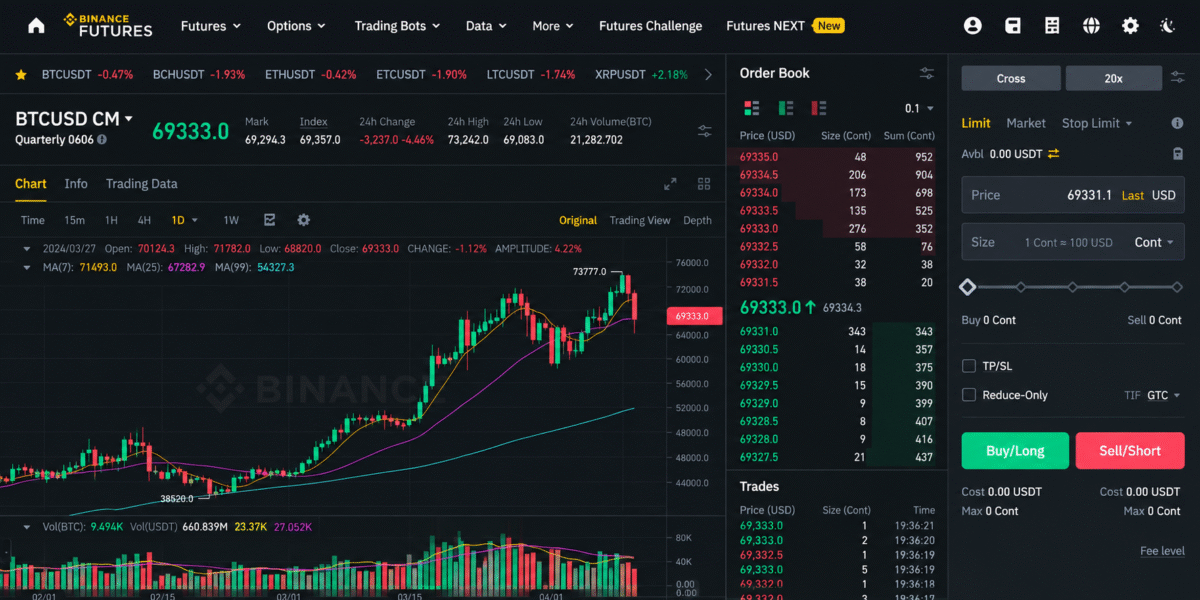Open the Stop Limit order type dropdown
Viewport: 1200px width, 600px height.
[1097, 123]
